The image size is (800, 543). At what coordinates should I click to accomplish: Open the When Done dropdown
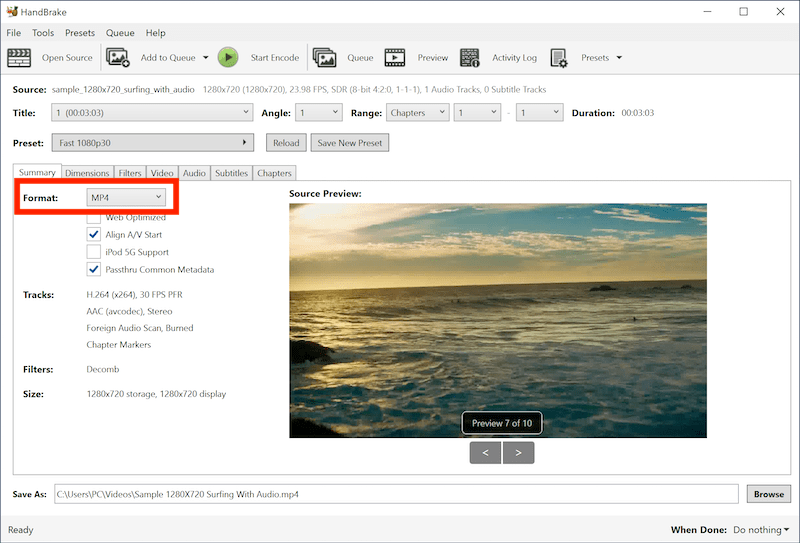tap(760, 529)
